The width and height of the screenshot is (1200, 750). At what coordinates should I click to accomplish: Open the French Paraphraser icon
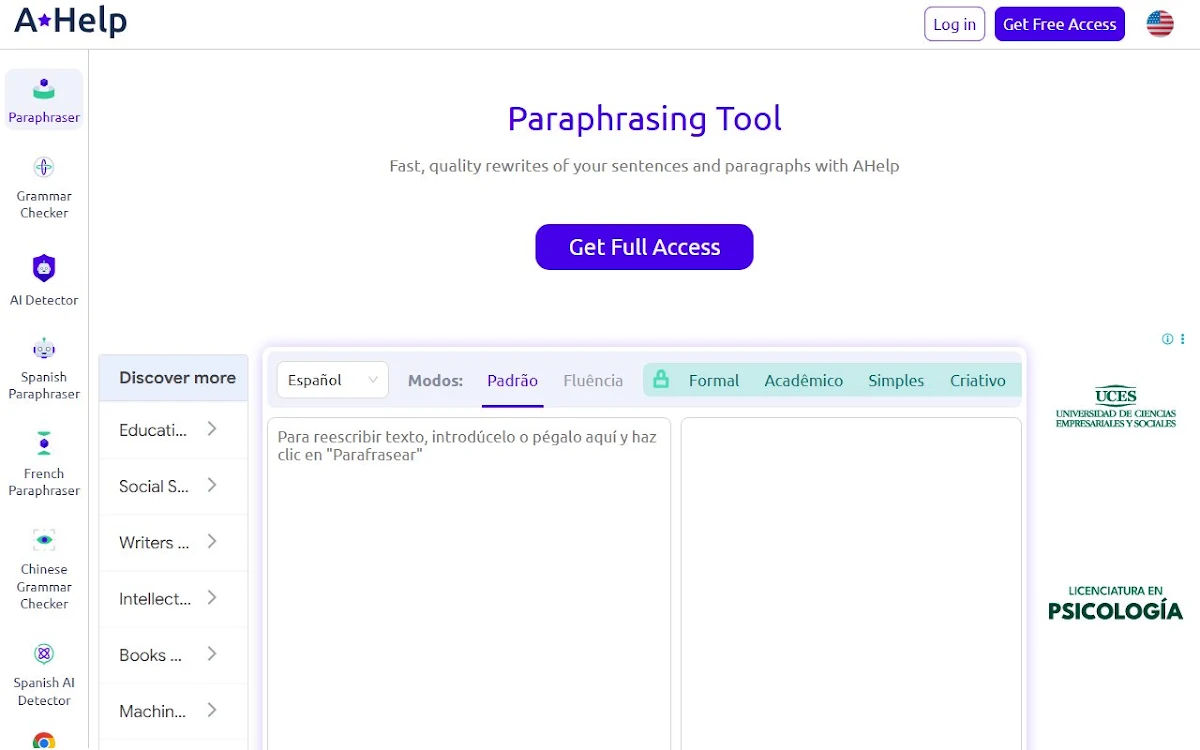44,443
